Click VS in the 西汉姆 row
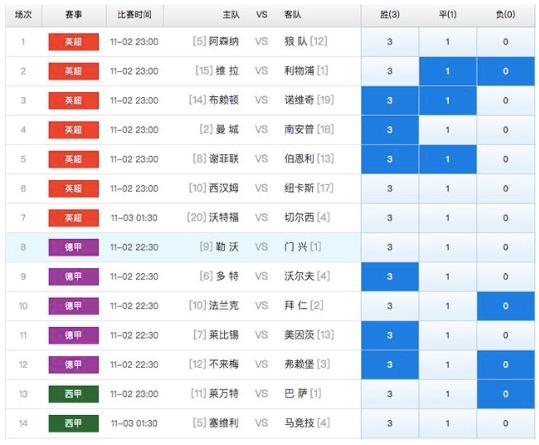Viewport: 539px width, 445px height. point(261,189)
